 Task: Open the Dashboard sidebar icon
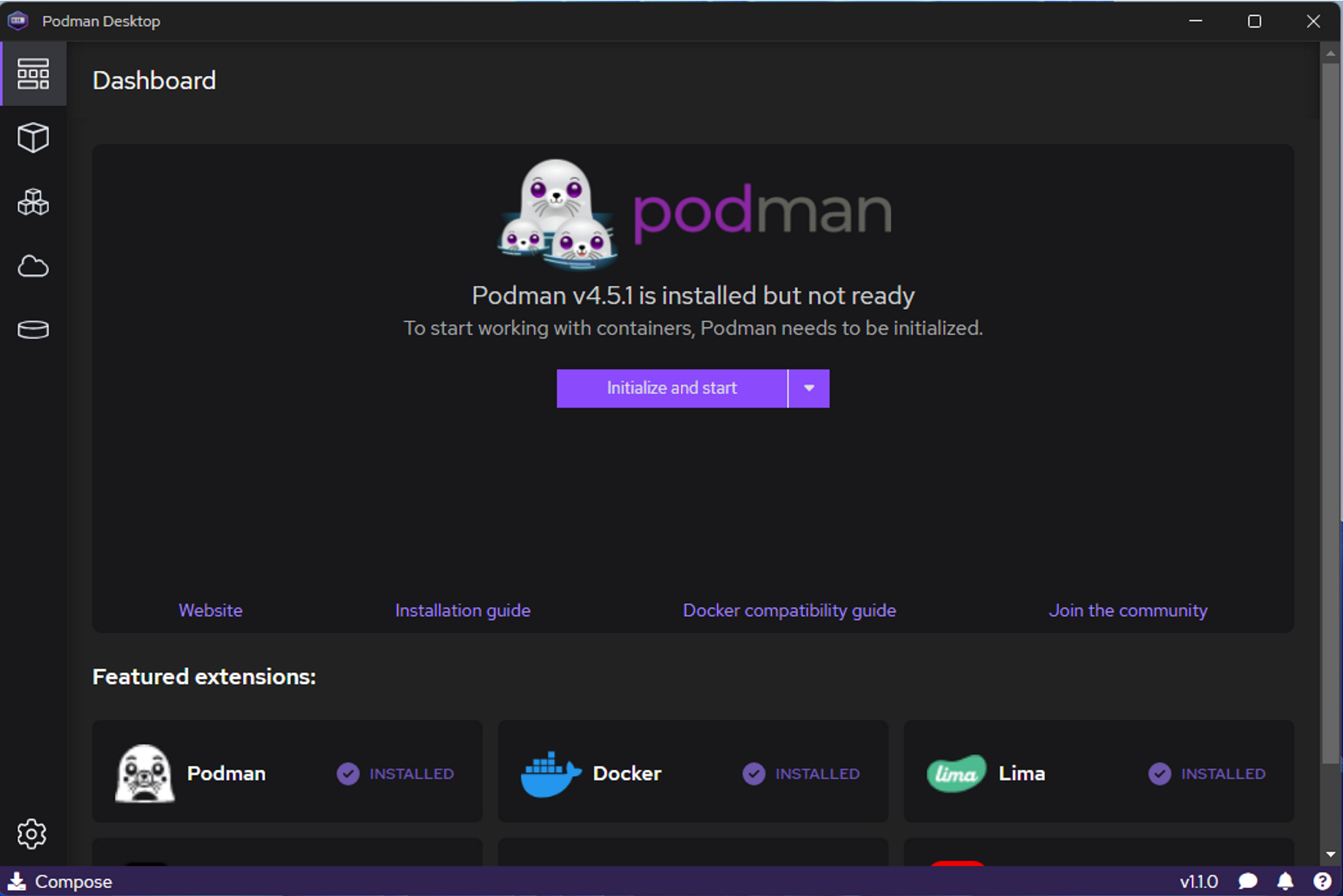(33, 74)
